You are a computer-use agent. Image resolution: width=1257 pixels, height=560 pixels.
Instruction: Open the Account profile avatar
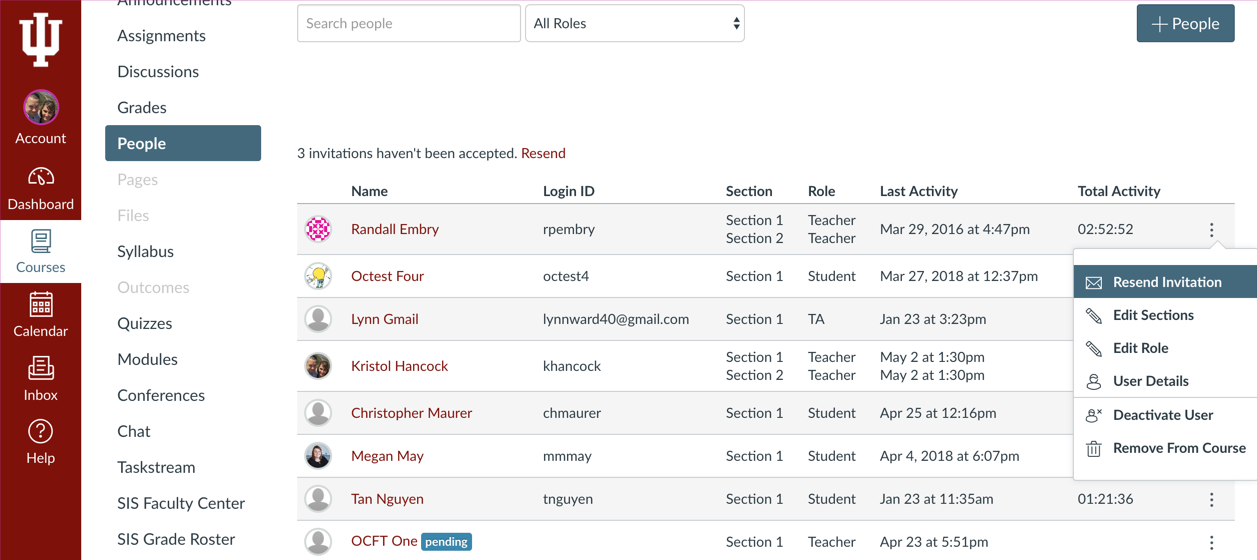[x=41, y=107]
